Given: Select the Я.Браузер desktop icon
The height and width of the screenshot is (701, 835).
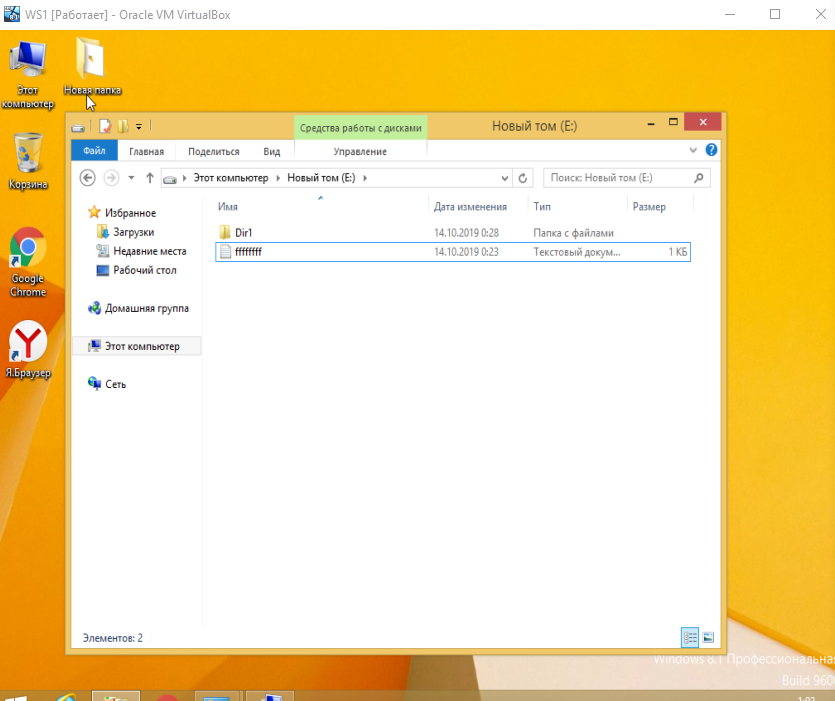Looking at the screenshot, I should tap(28, 342).
